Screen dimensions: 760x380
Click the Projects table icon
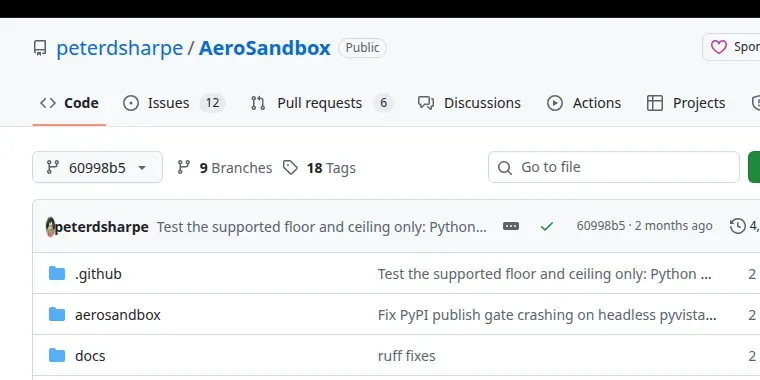[x=655, y=103]
